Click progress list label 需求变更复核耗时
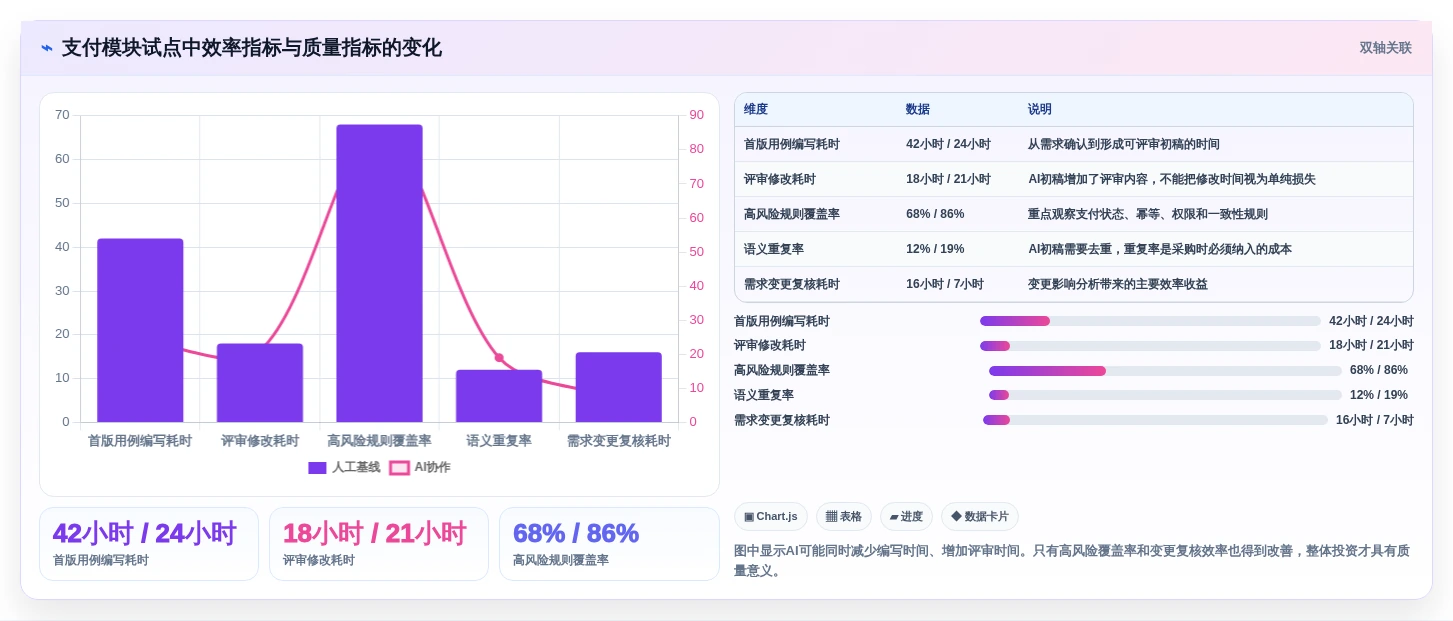Image resolution: width=1453 pixels, height=621 pixels. (782, 420)
